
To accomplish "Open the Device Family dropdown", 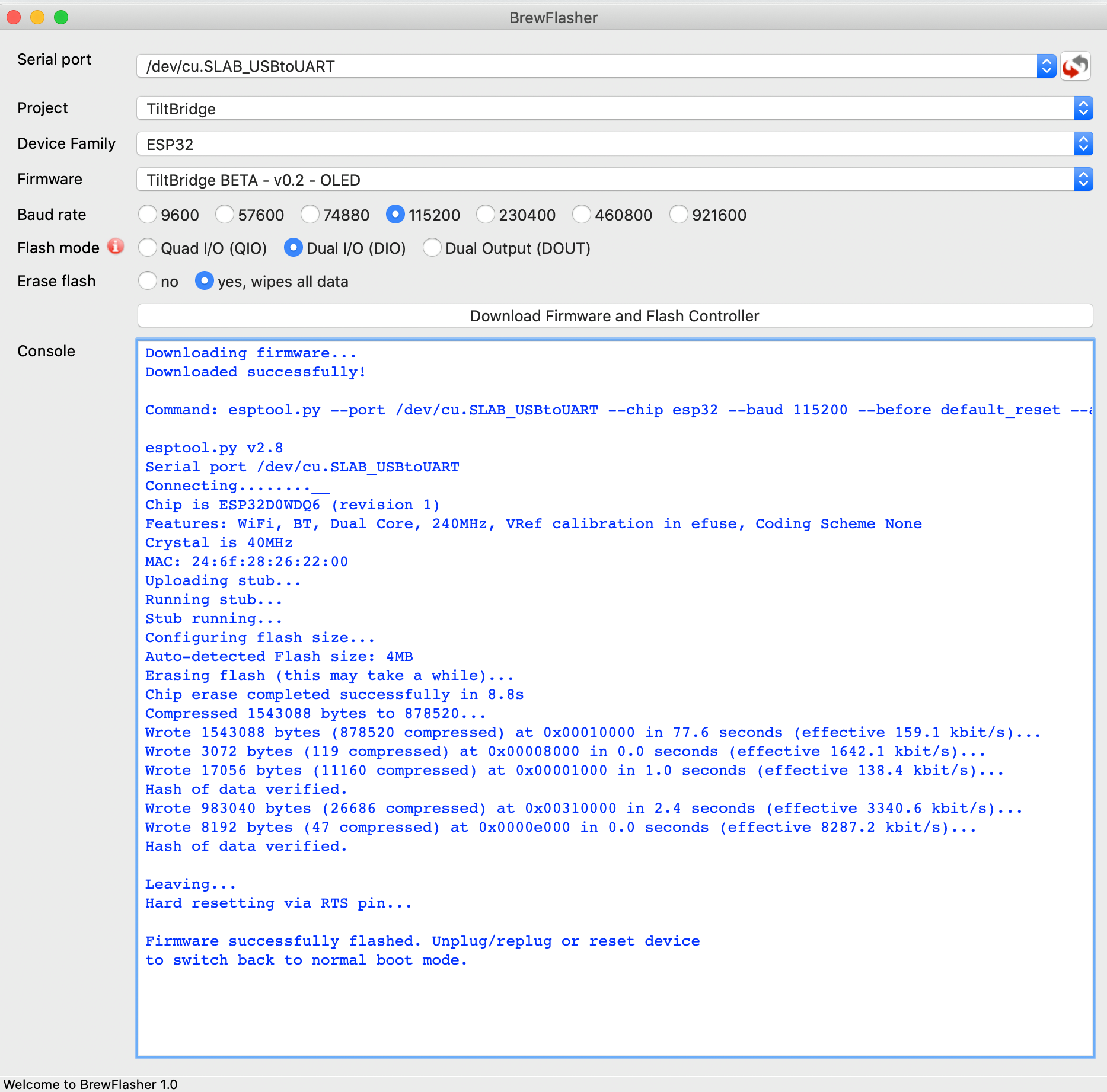I will pos(615,144).
